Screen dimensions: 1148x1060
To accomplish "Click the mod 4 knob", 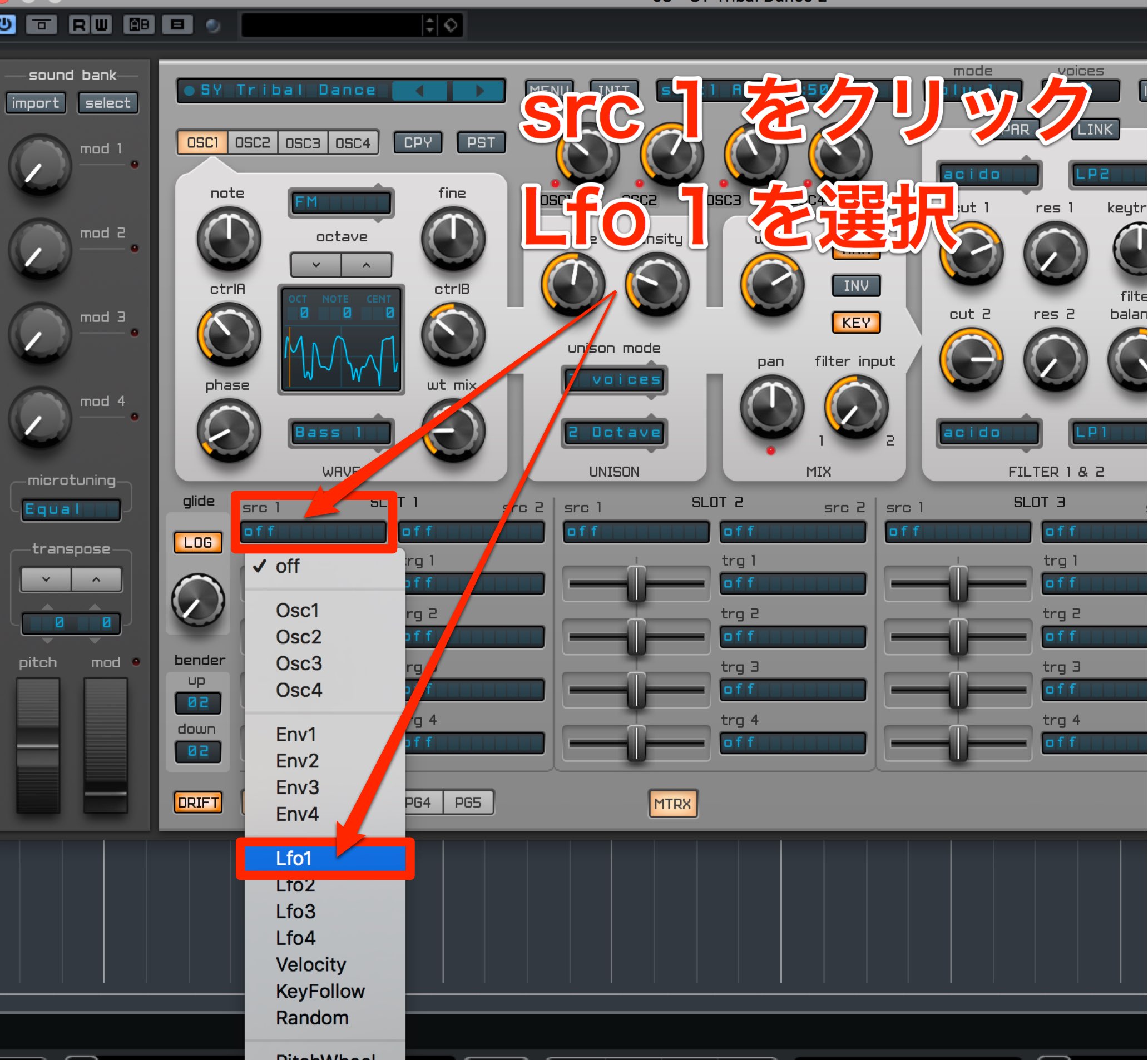I will click(x=39, y=418).
